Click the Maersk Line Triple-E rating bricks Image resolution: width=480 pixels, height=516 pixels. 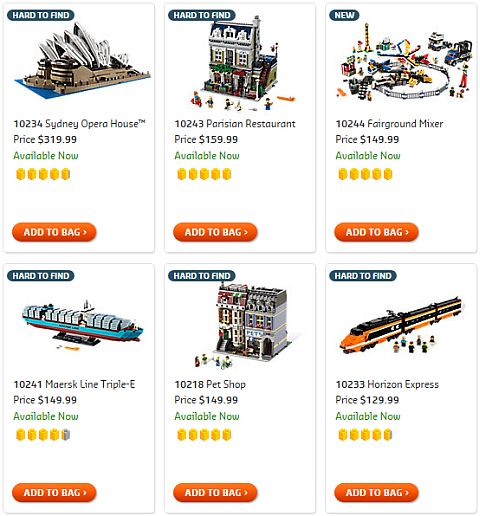43,435
